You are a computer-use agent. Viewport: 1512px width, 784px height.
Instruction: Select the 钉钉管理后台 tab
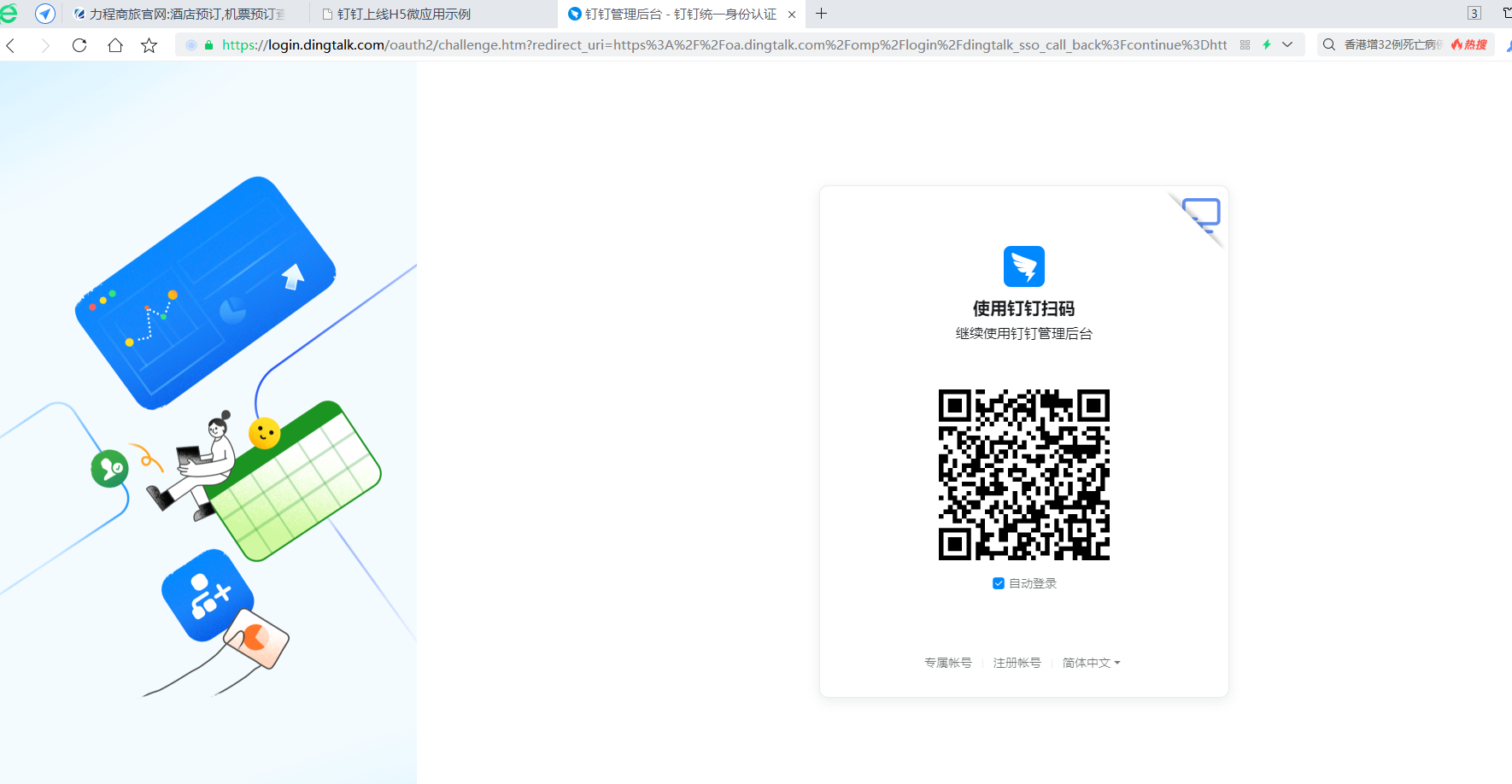coord(681,14)
